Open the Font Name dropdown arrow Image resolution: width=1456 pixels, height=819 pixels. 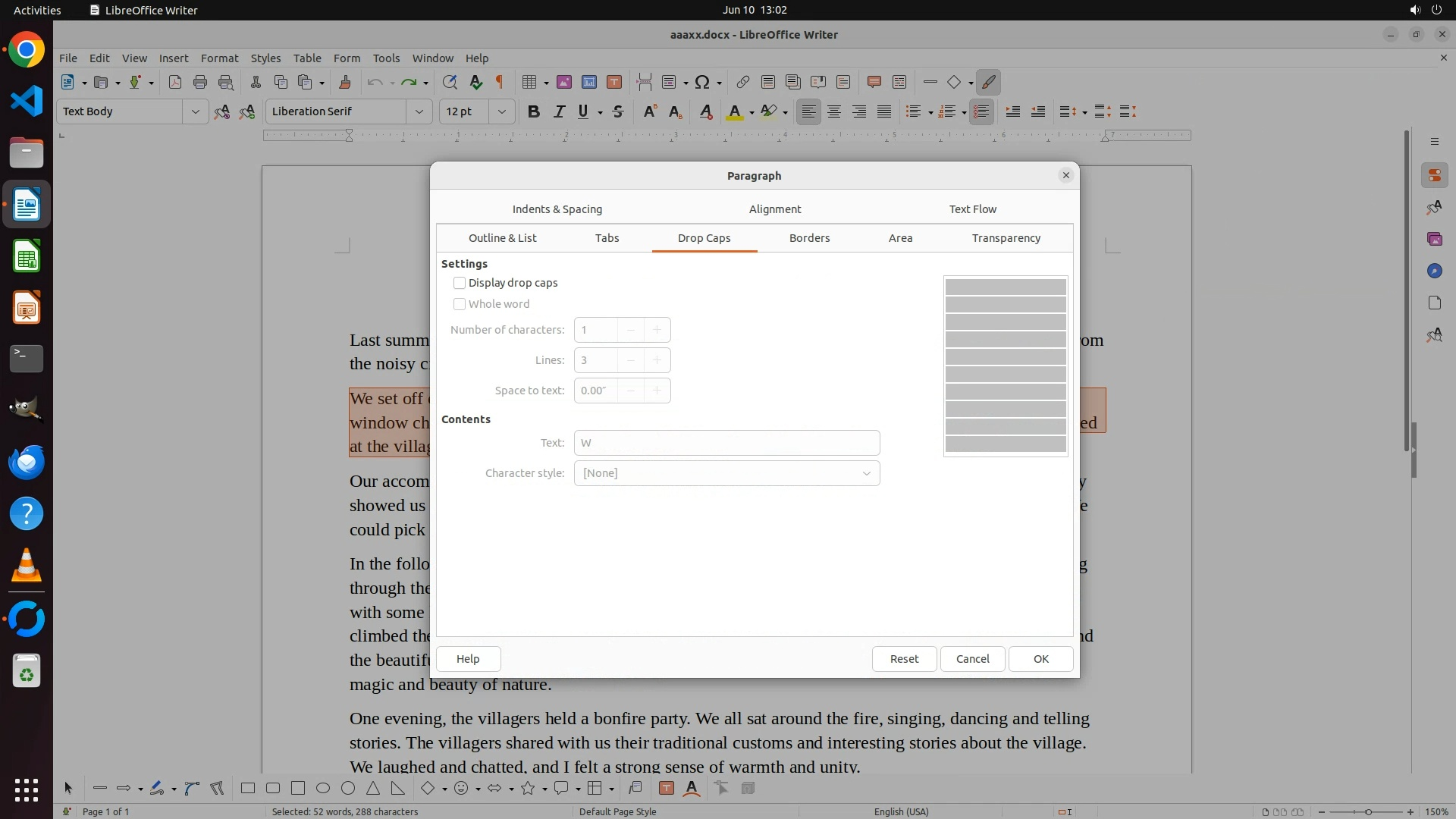pyautogui.click(x=419, y=111)
